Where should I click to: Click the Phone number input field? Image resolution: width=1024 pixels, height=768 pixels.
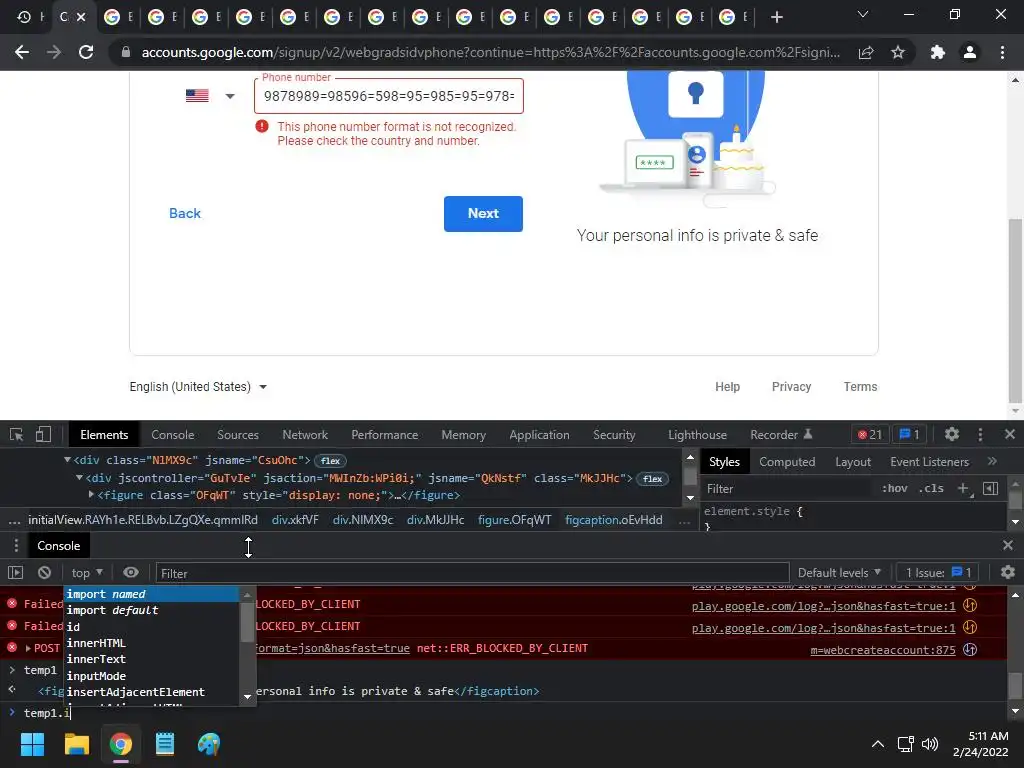[x=389, y=96]
